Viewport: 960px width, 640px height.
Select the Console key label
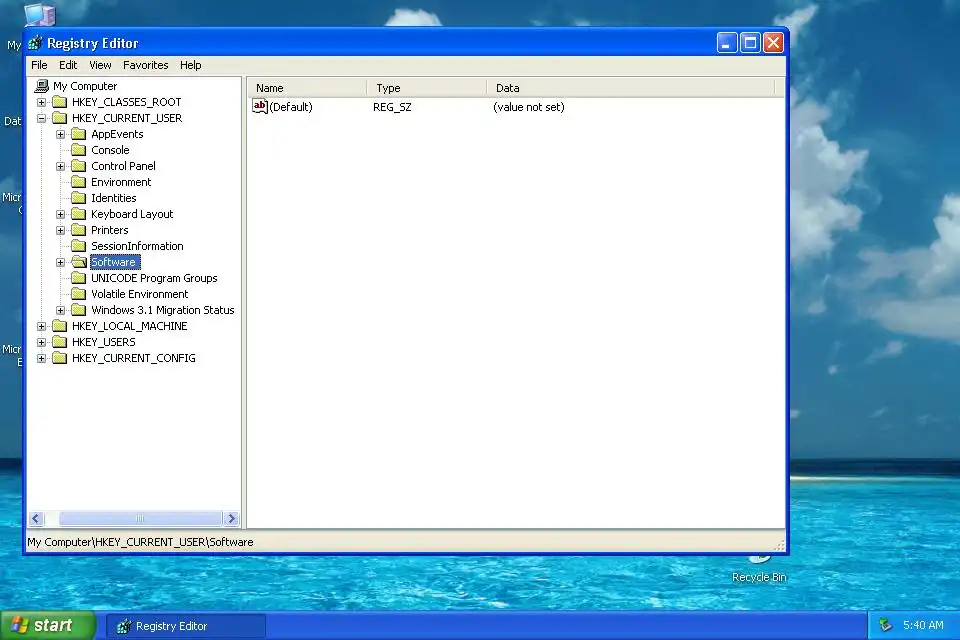(x=110, y=150)
